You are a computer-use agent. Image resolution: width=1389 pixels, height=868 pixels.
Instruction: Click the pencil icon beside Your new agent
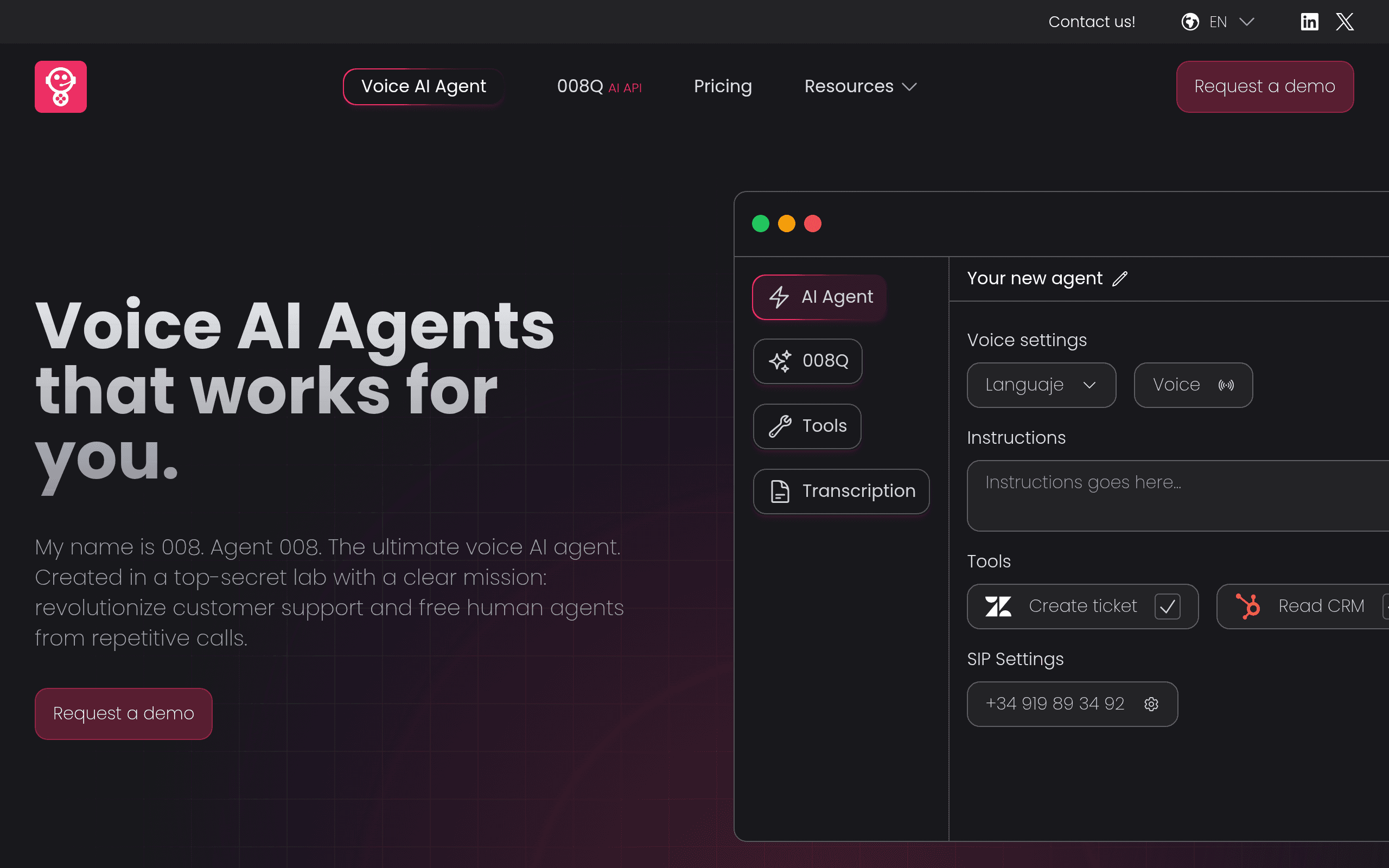(1120, 278)
